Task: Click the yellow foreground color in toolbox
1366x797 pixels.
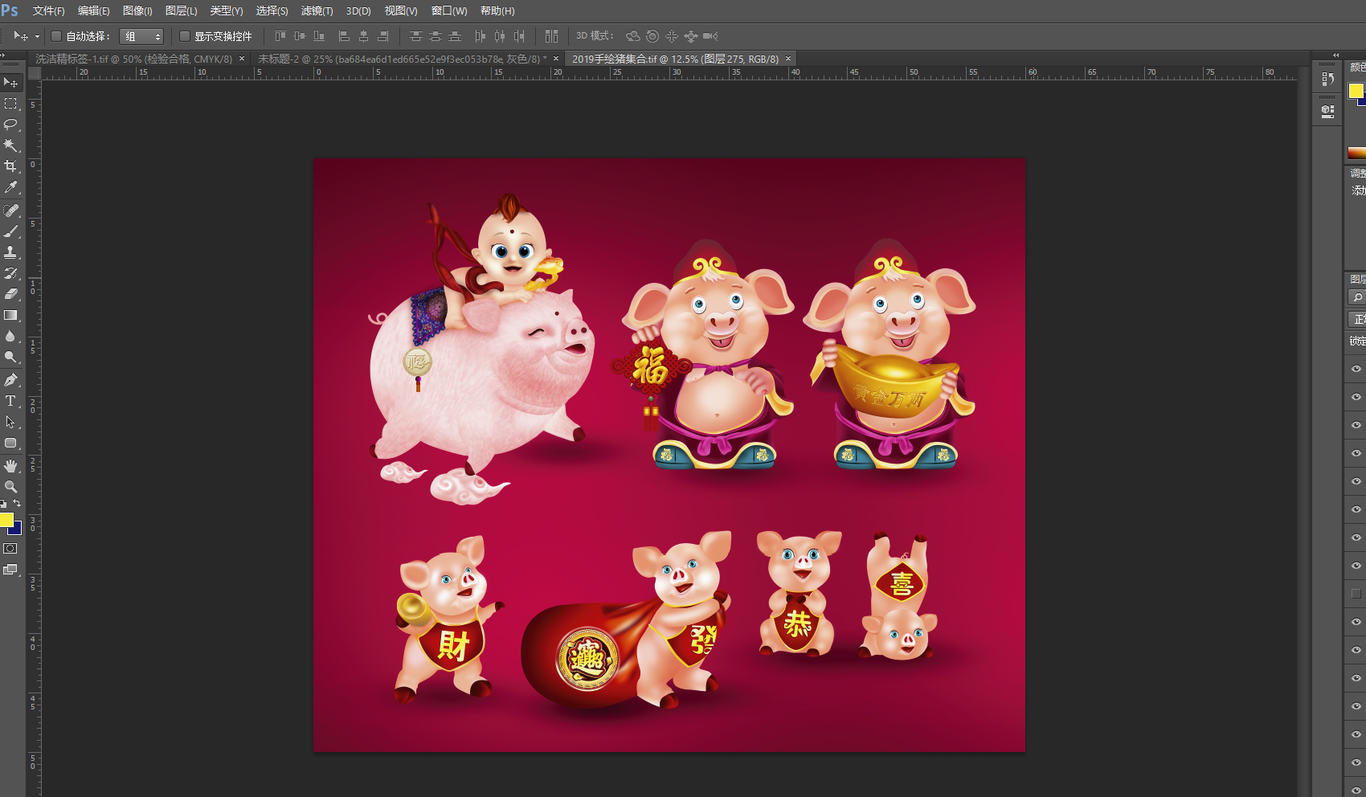Action: [x=6, y=520]
